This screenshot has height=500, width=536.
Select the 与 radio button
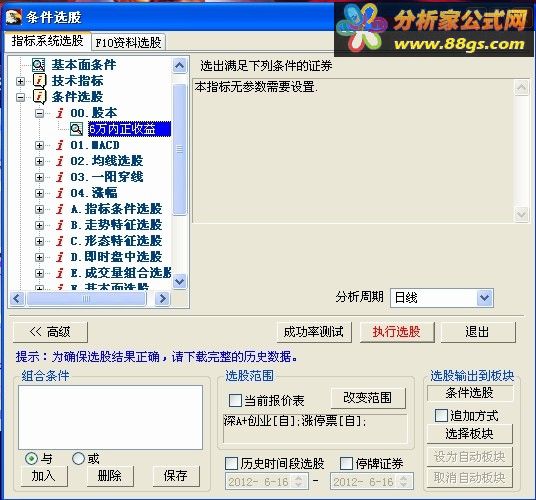click(x=31, y=458)
